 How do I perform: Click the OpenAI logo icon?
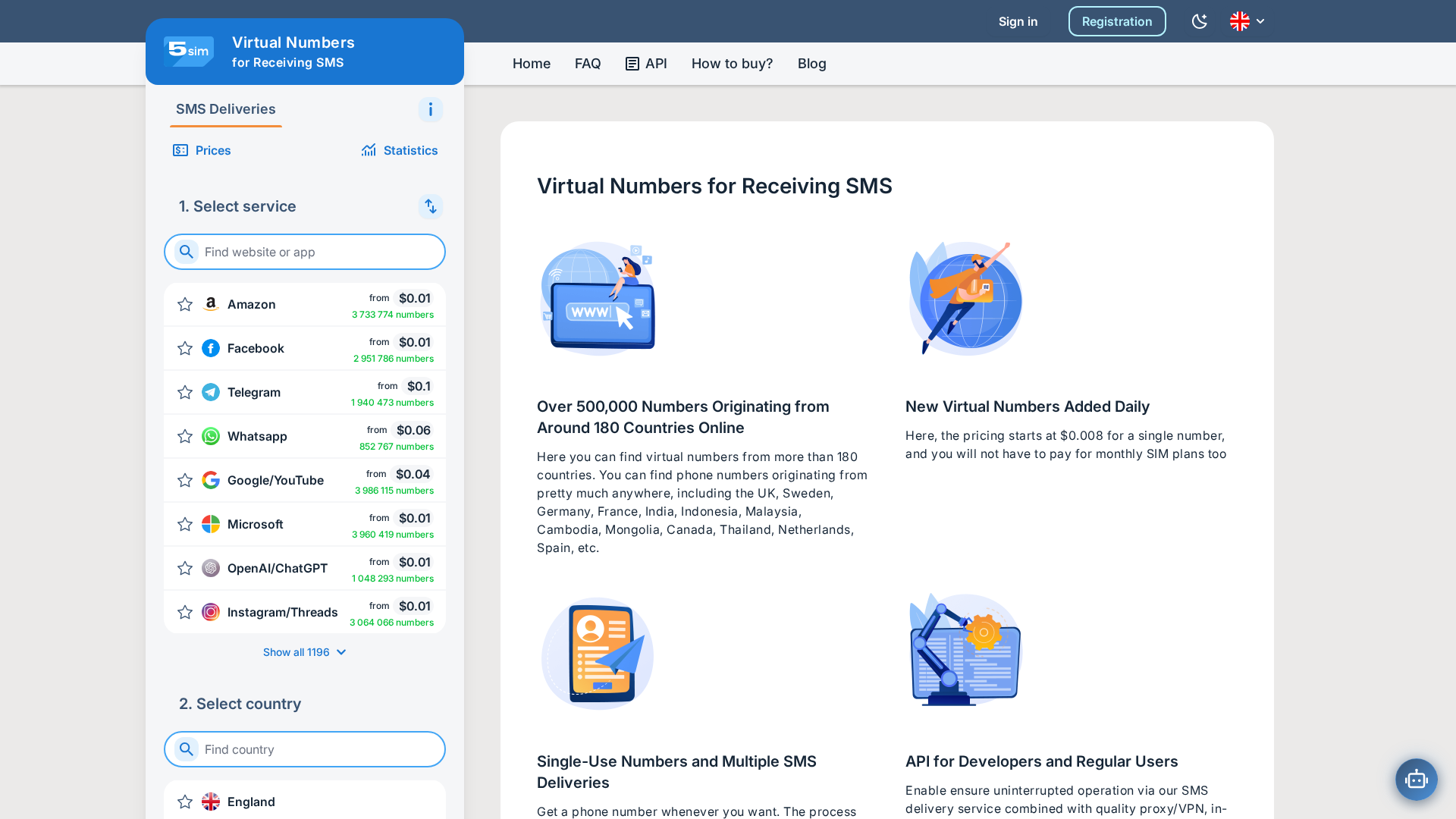(x=211, y=568)
